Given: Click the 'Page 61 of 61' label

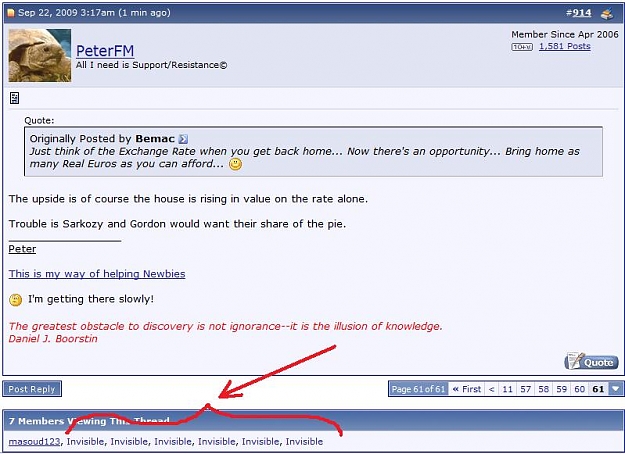Looking at the screenshot, I should point(418,389).
